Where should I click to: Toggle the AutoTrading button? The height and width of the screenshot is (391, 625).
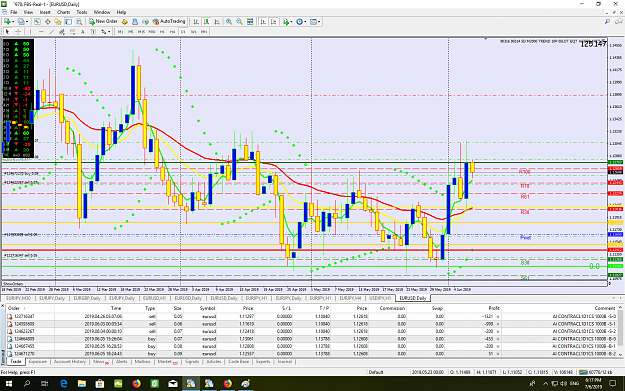(169, 22)
